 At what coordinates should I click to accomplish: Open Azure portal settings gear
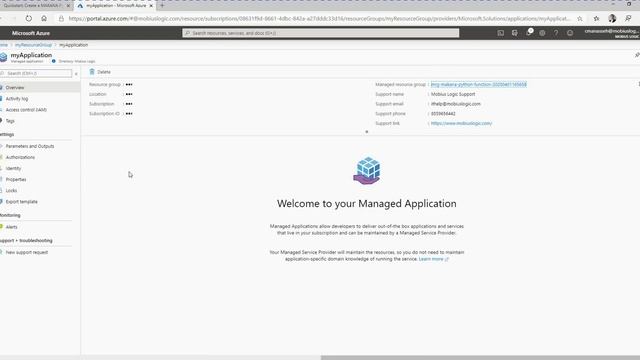click(x=542, y=33)
